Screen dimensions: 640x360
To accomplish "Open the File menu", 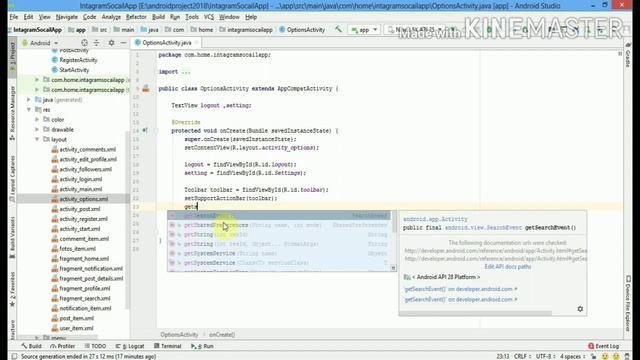I will [14, 17].
